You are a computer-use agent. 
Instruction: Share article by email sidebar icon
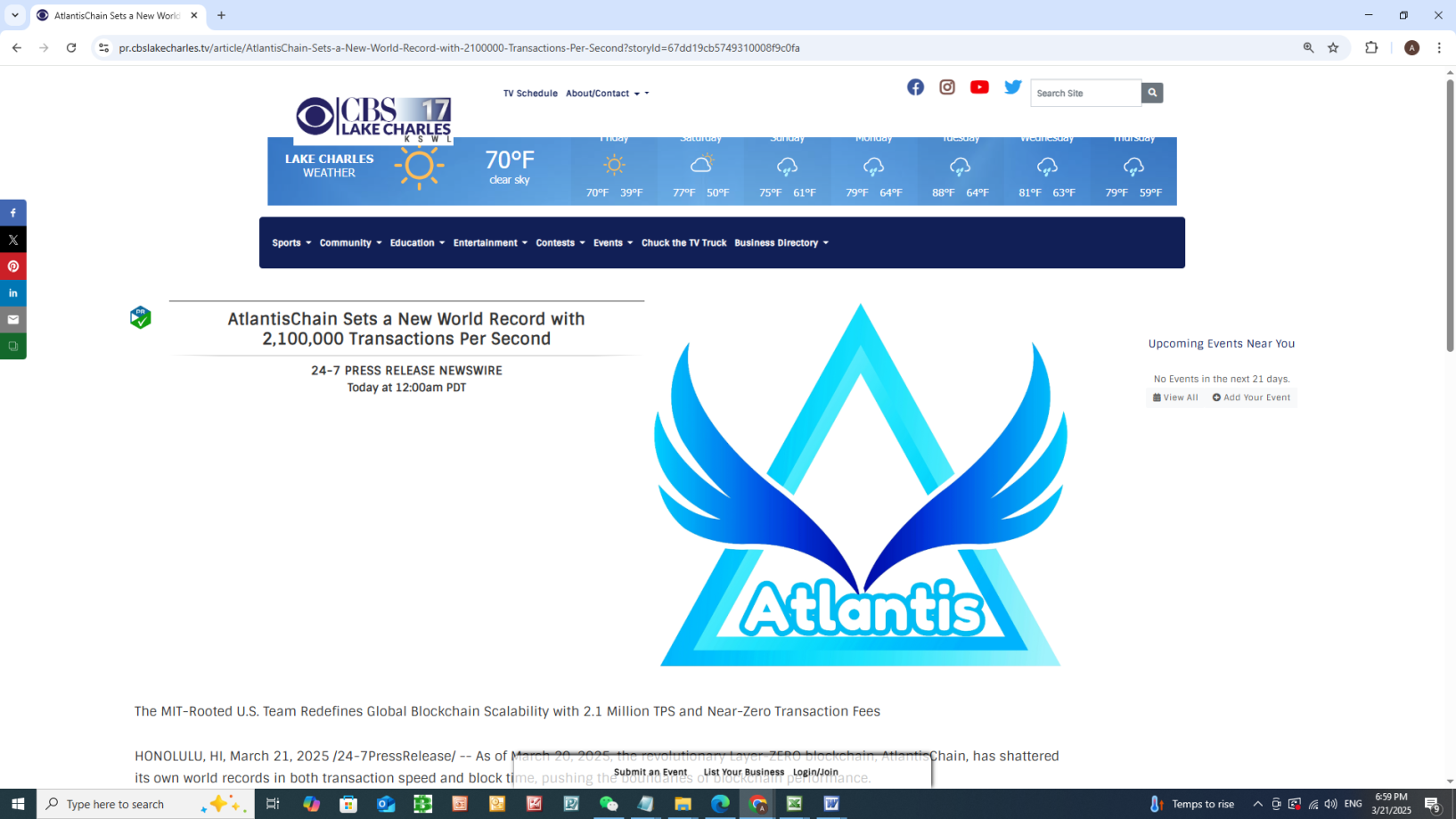13,320
